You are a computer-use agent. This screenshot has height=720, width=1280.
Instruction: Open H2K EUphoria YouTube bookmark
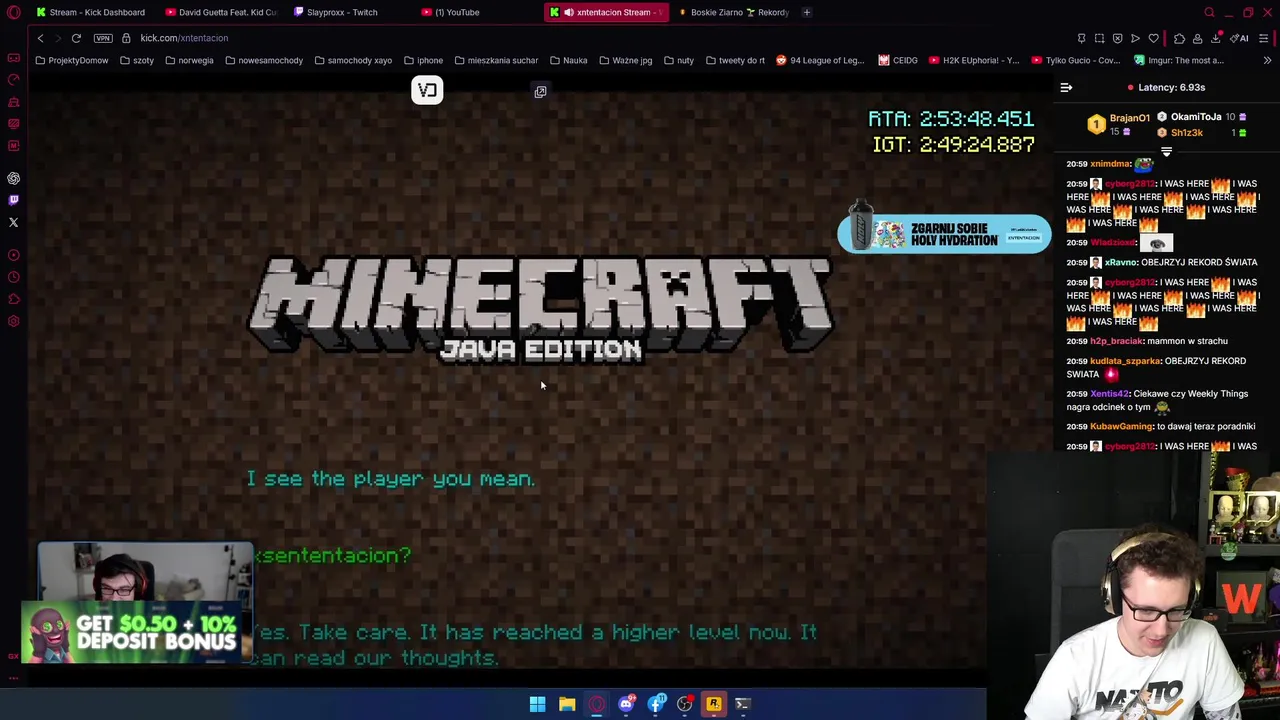tap(973, 60)
